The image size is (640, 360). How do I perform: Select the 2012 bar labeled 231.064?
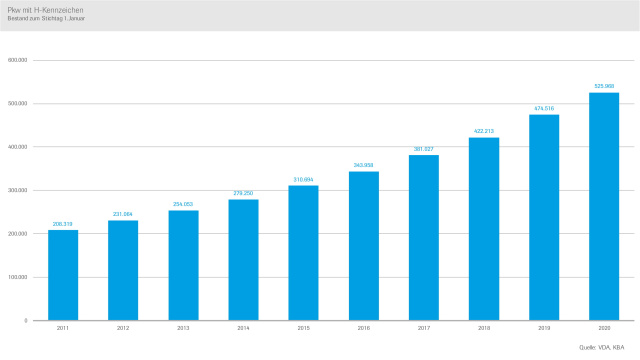(x=123, y=270)
